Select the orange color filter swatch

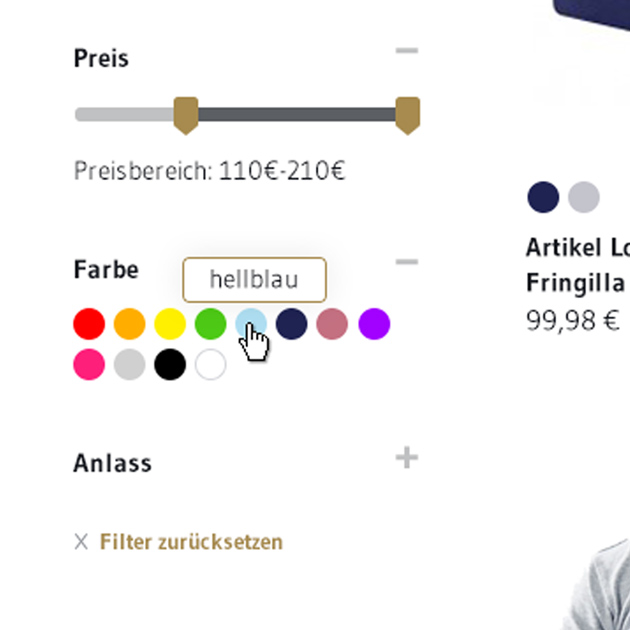click(x=129, y=324)
